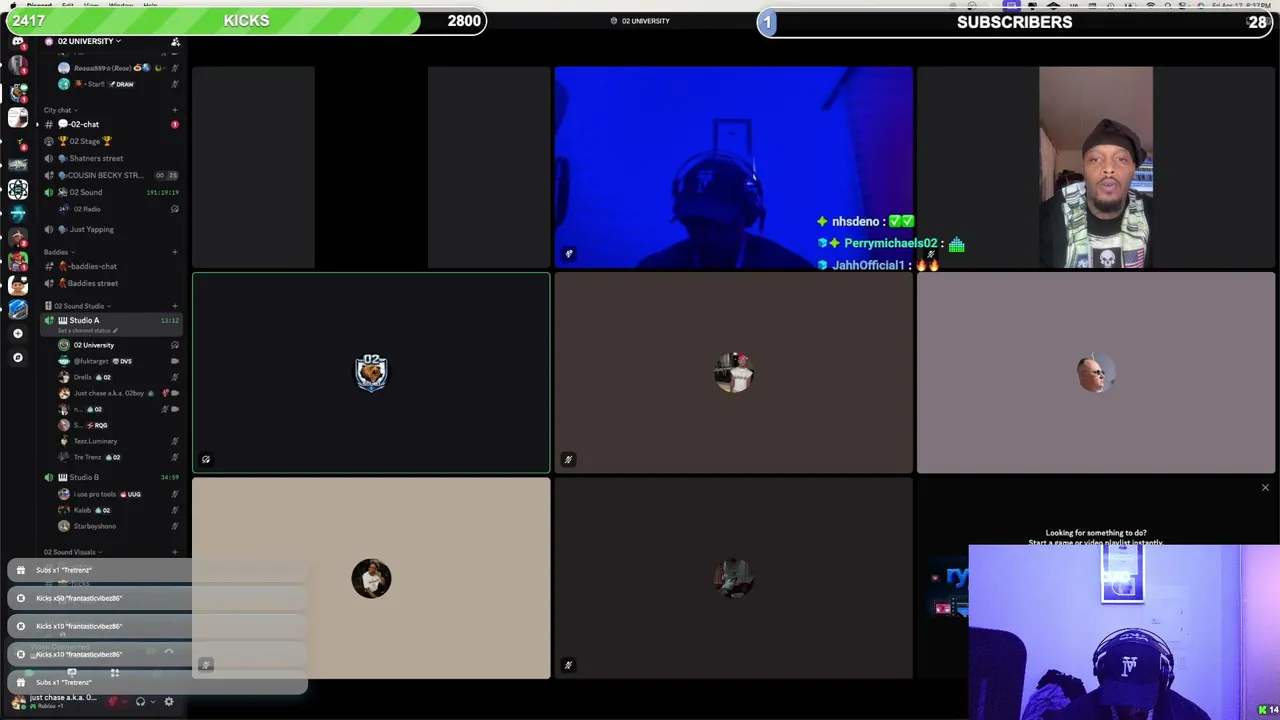Add a channel to 02 Sound Visuals
This screenshot has width=1280, height=720.
point(175,552)
